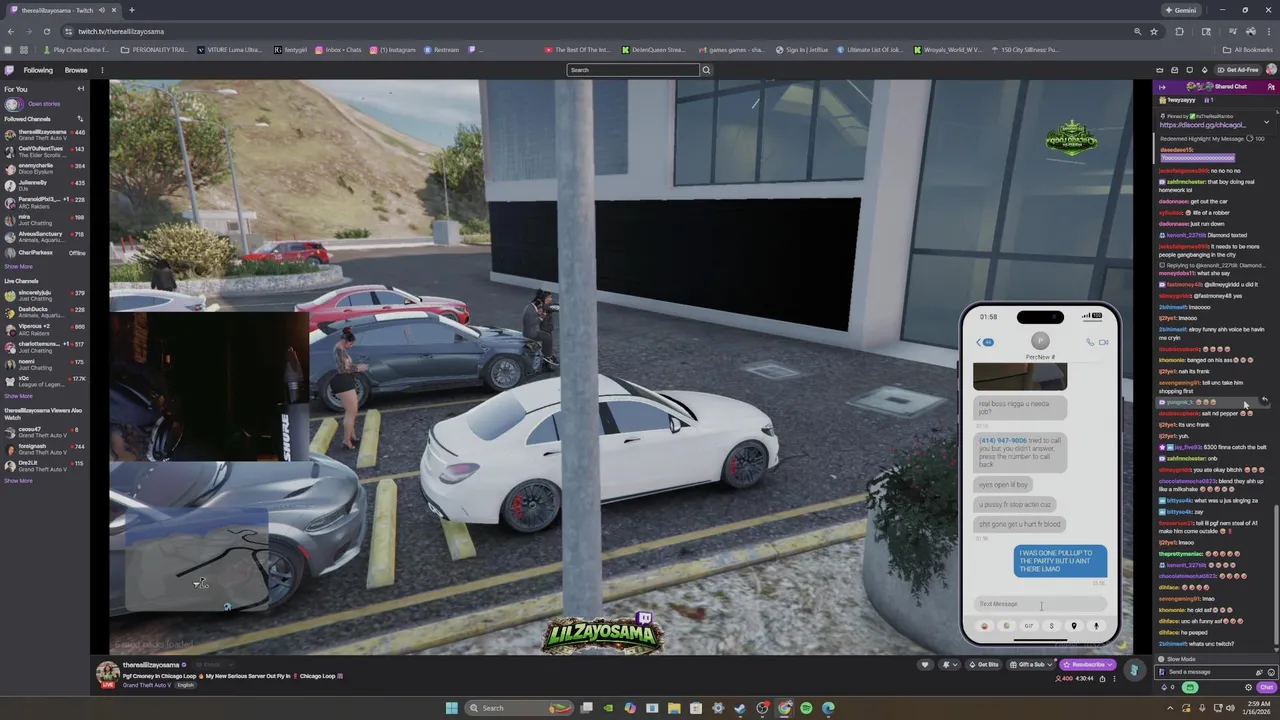1280x720 pixels.
Task: Click the Resubscribe button
Action: (1088, 665)
